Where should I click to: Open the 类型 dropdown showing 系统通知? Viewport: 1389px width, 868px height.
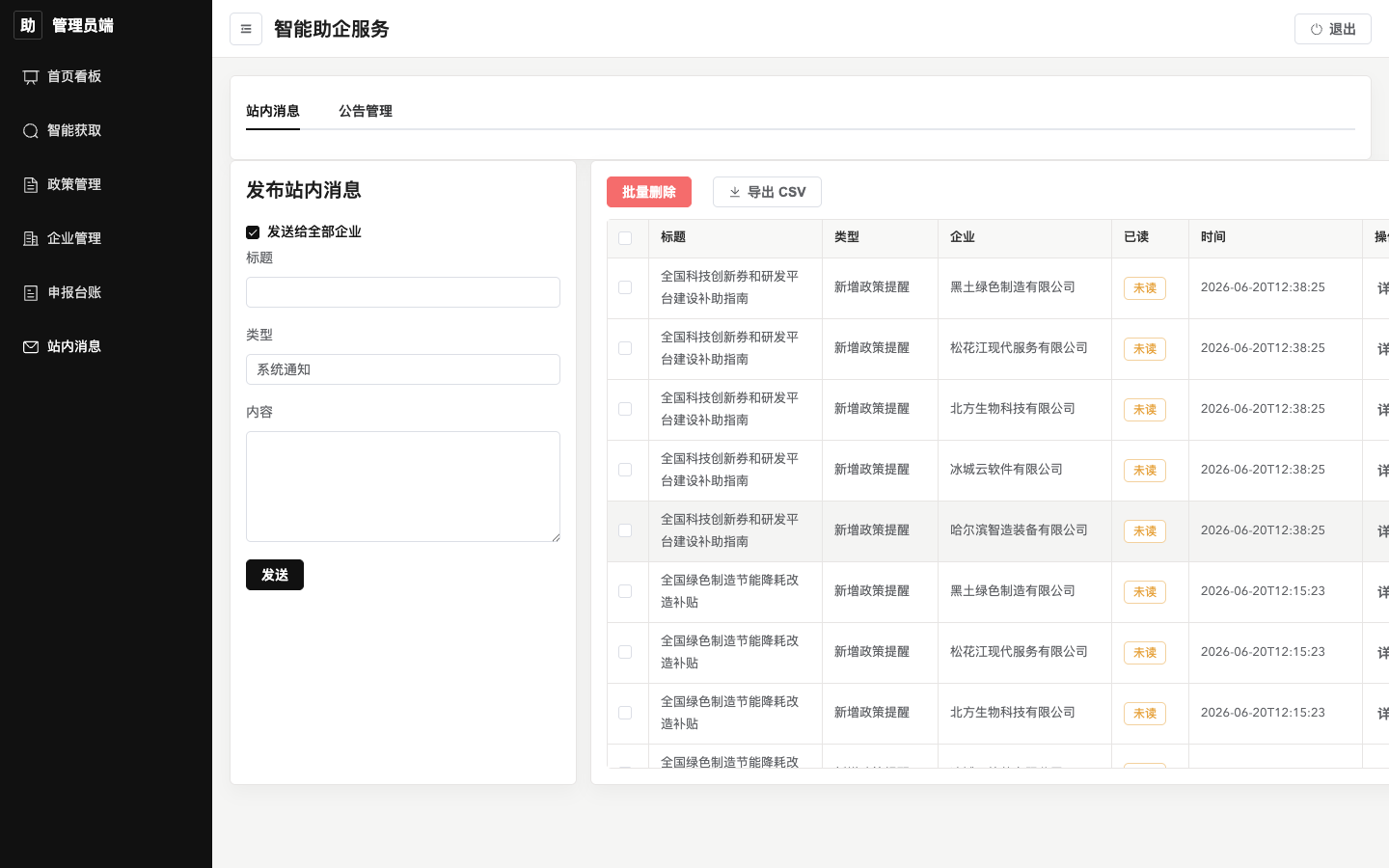click(403, 369)
